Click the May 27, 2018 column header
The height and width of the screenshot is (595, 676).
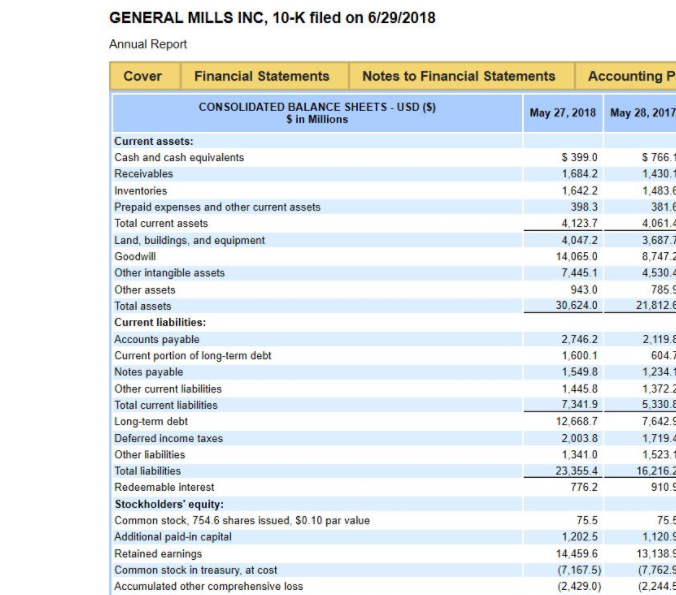click(563, 113)
